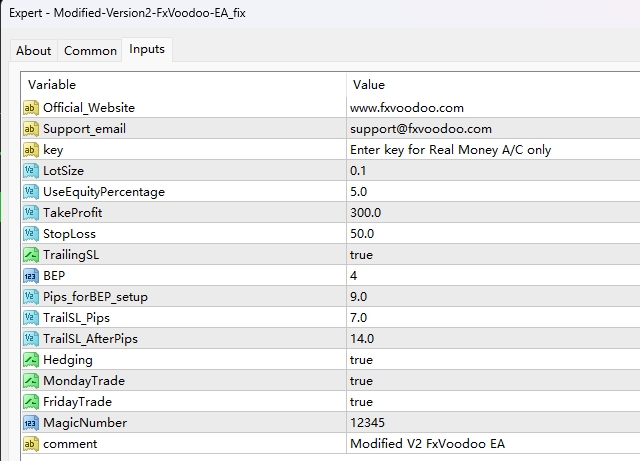Select the Pips_forBEP_setup variable name
The height and width of the screenshot is (461, 640).
[x=96, y=297]
